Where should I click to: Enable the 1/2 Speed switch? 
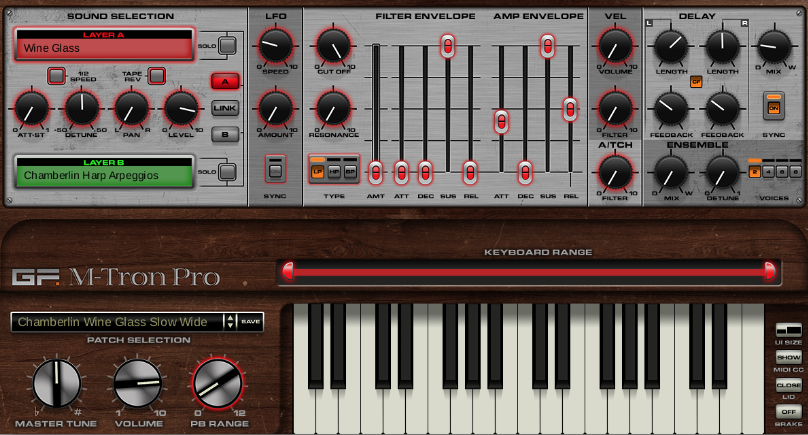[x=56, y=76]
